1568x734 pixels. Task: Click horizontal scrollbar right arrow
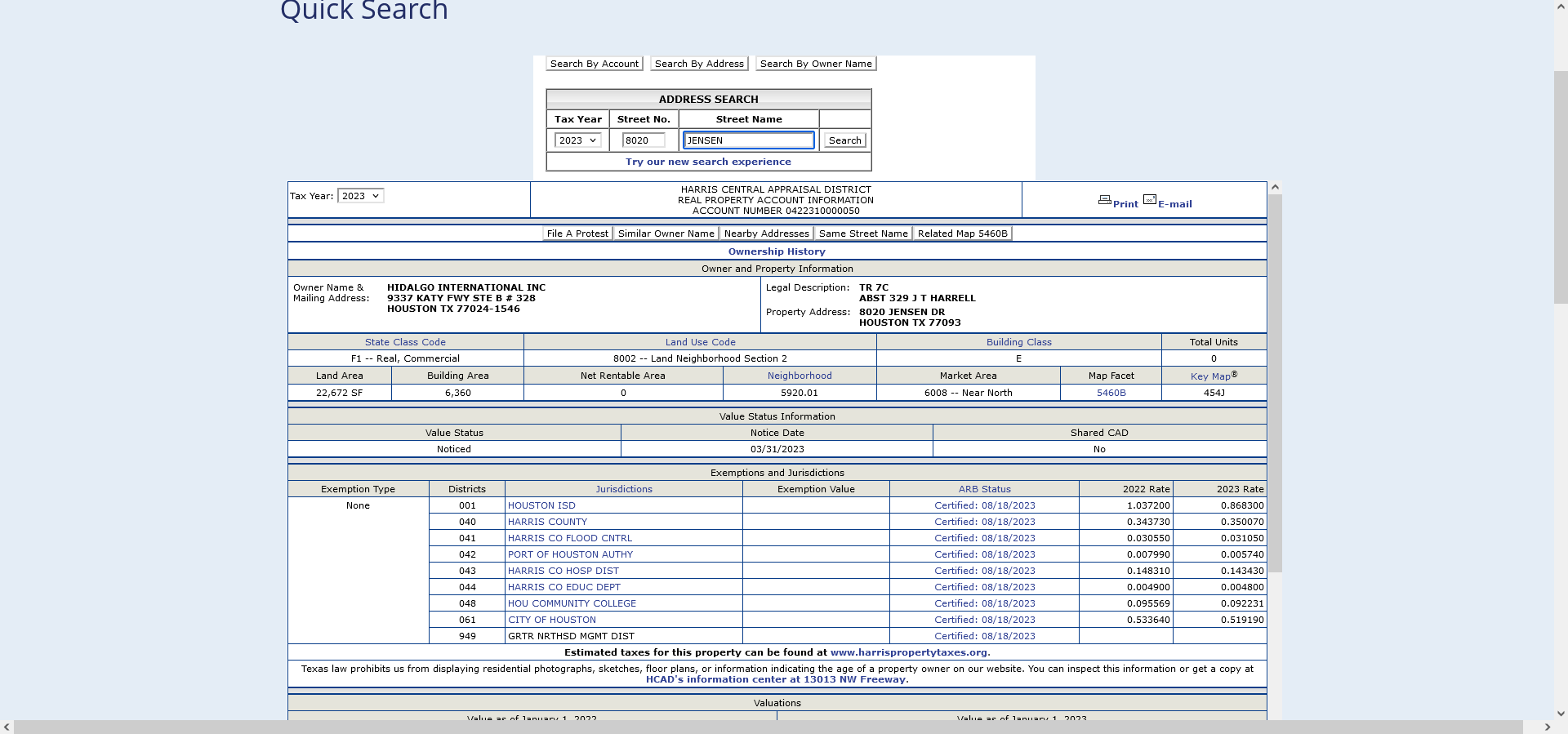[1547, 727]
